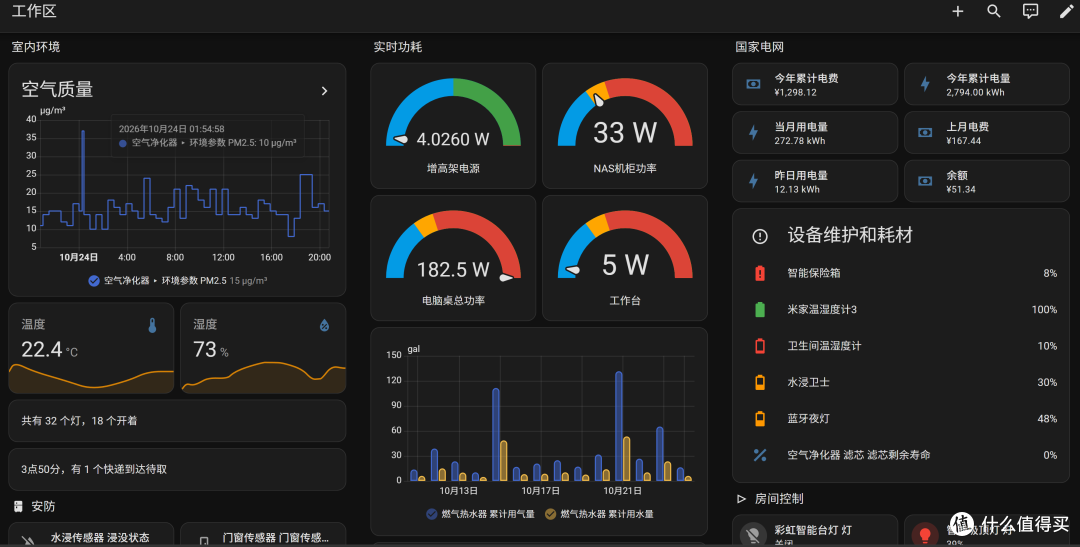Click the lightning icon beside 昨日用电量
Viewport: 1080px width, 547px height.
[x=754, y=181]
